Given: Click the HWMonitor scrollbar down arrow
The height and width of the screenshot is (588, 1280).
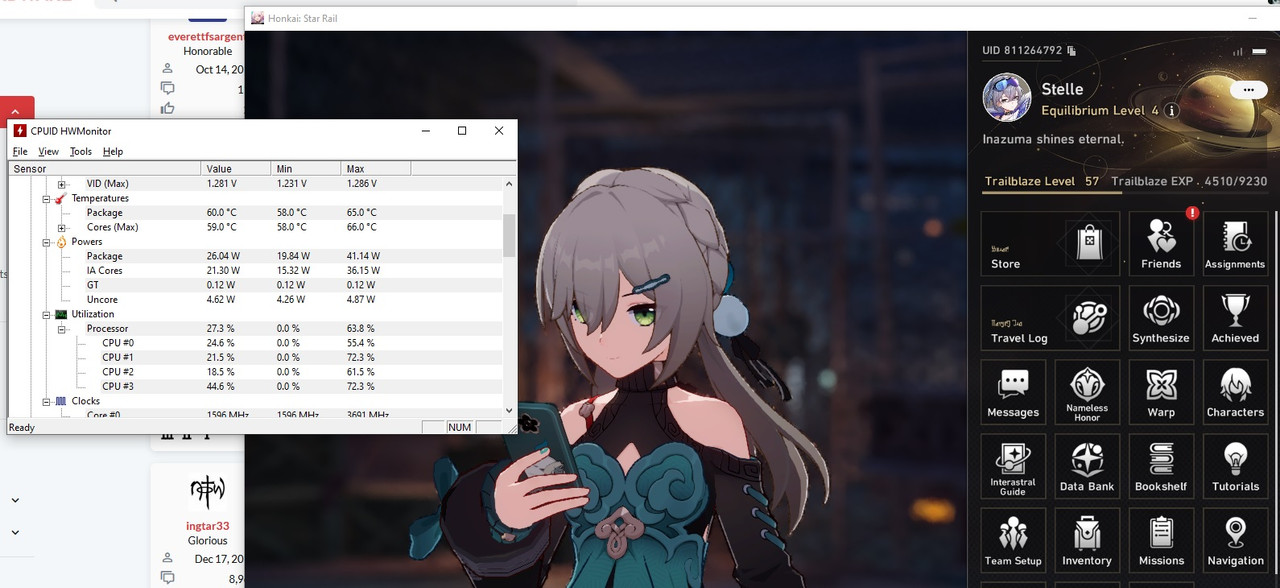Looking at the screenshot, I should point(509,409).
